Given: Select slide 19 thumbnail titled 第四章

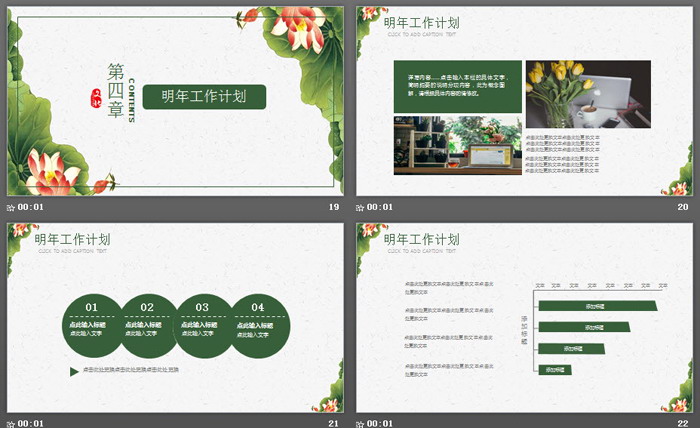Looking at the screenshot, I should (175, 101).
